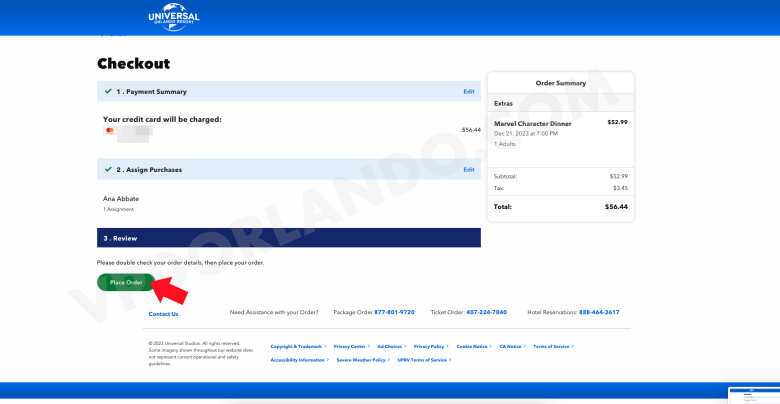Call Ticket Order number 407-224-7840
Viewport: 780px width, 404px height.
click(487, 312)
